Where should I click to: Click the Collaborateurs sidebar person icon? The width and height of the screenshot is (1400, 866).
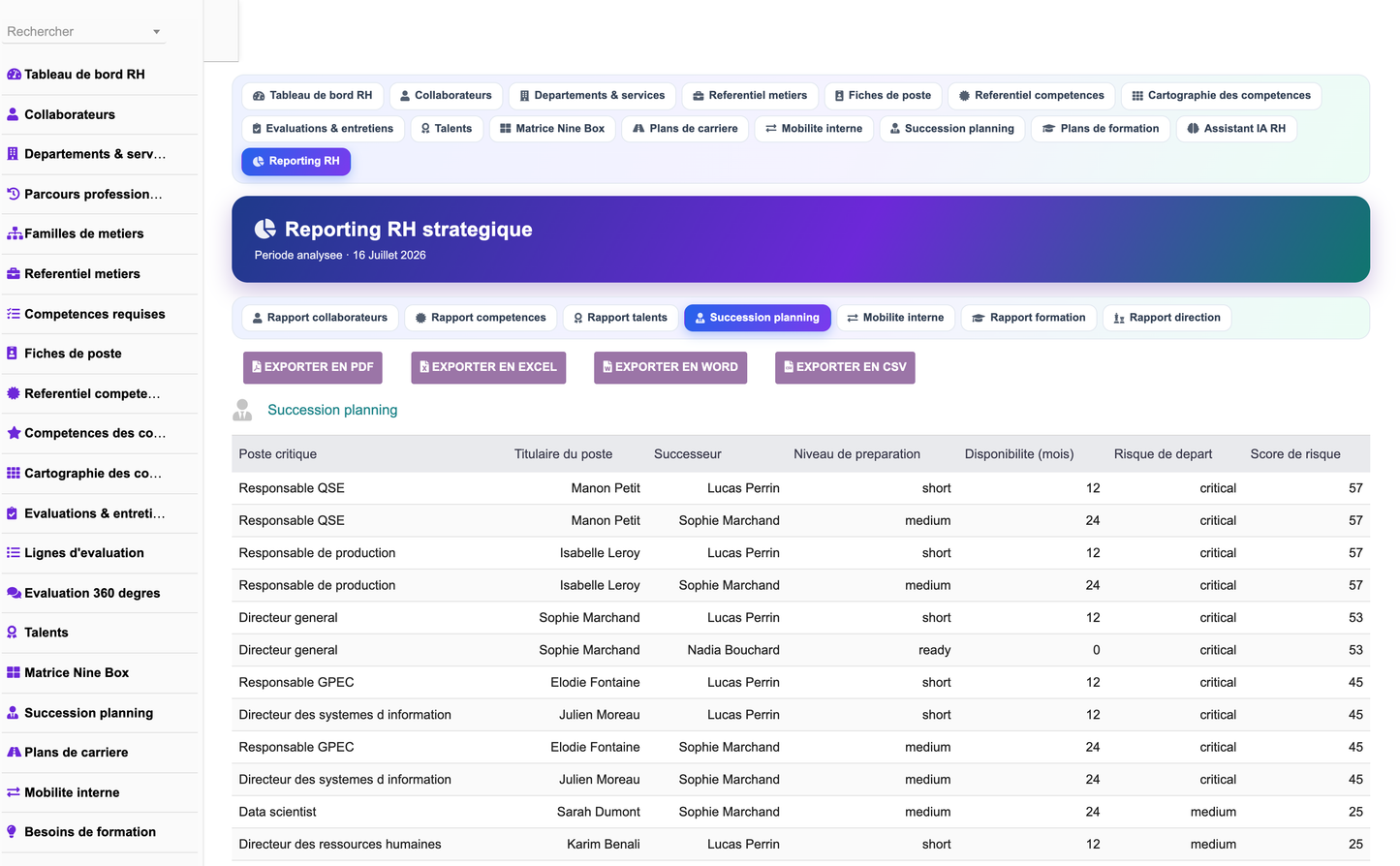[x=14, y=114]
